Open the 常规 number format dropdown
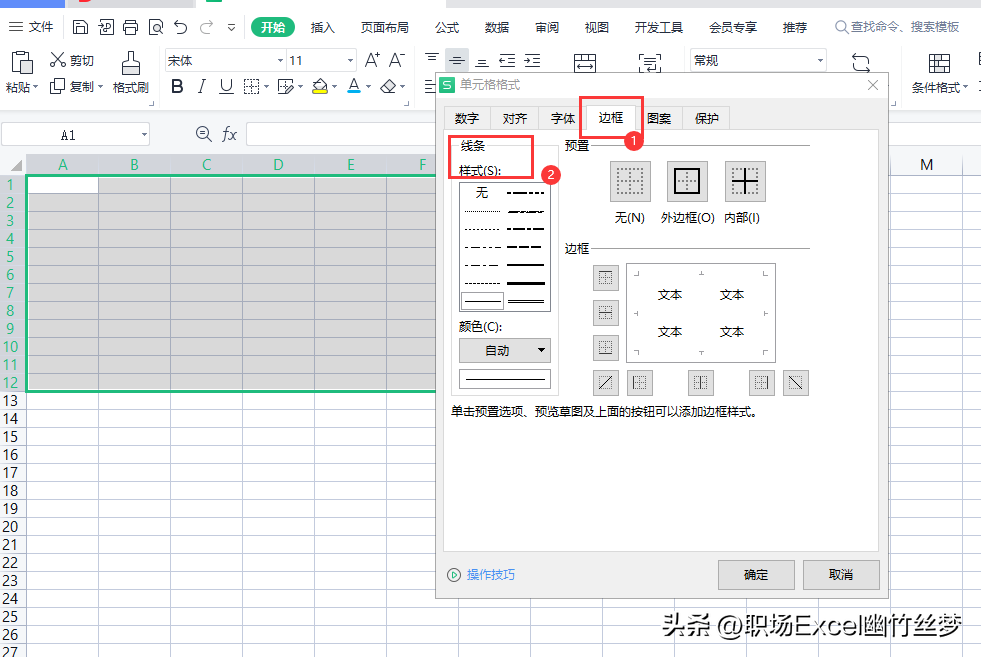 click(x=820, y=61)
